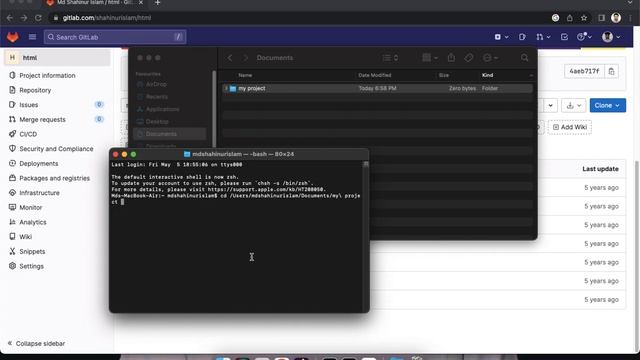Open Monitor in sidebar
Screen dimensions: 640x360
(x=31, y=208)
